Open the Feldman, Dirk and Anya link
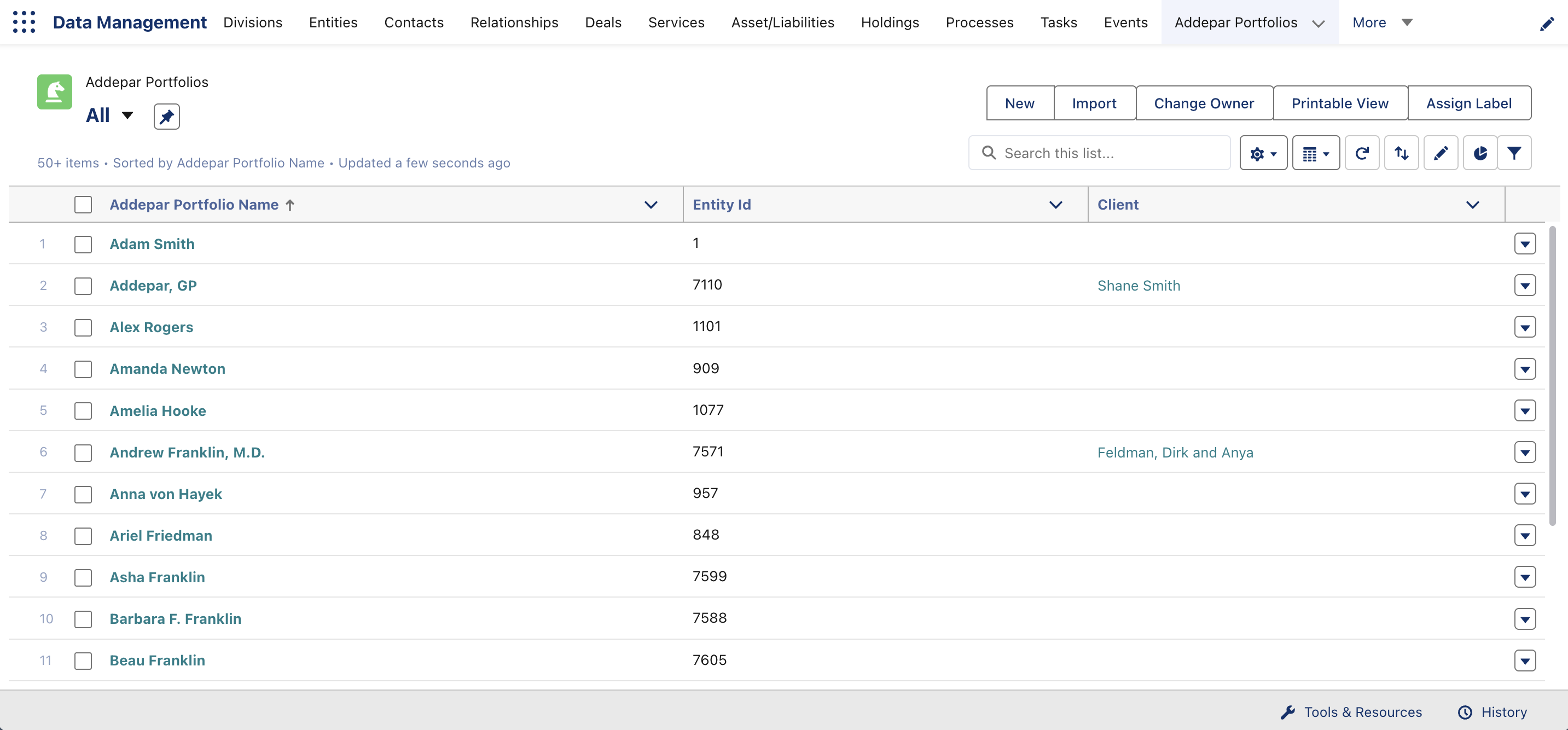The image size is (1568, 730). click(x=1175, y=453)
